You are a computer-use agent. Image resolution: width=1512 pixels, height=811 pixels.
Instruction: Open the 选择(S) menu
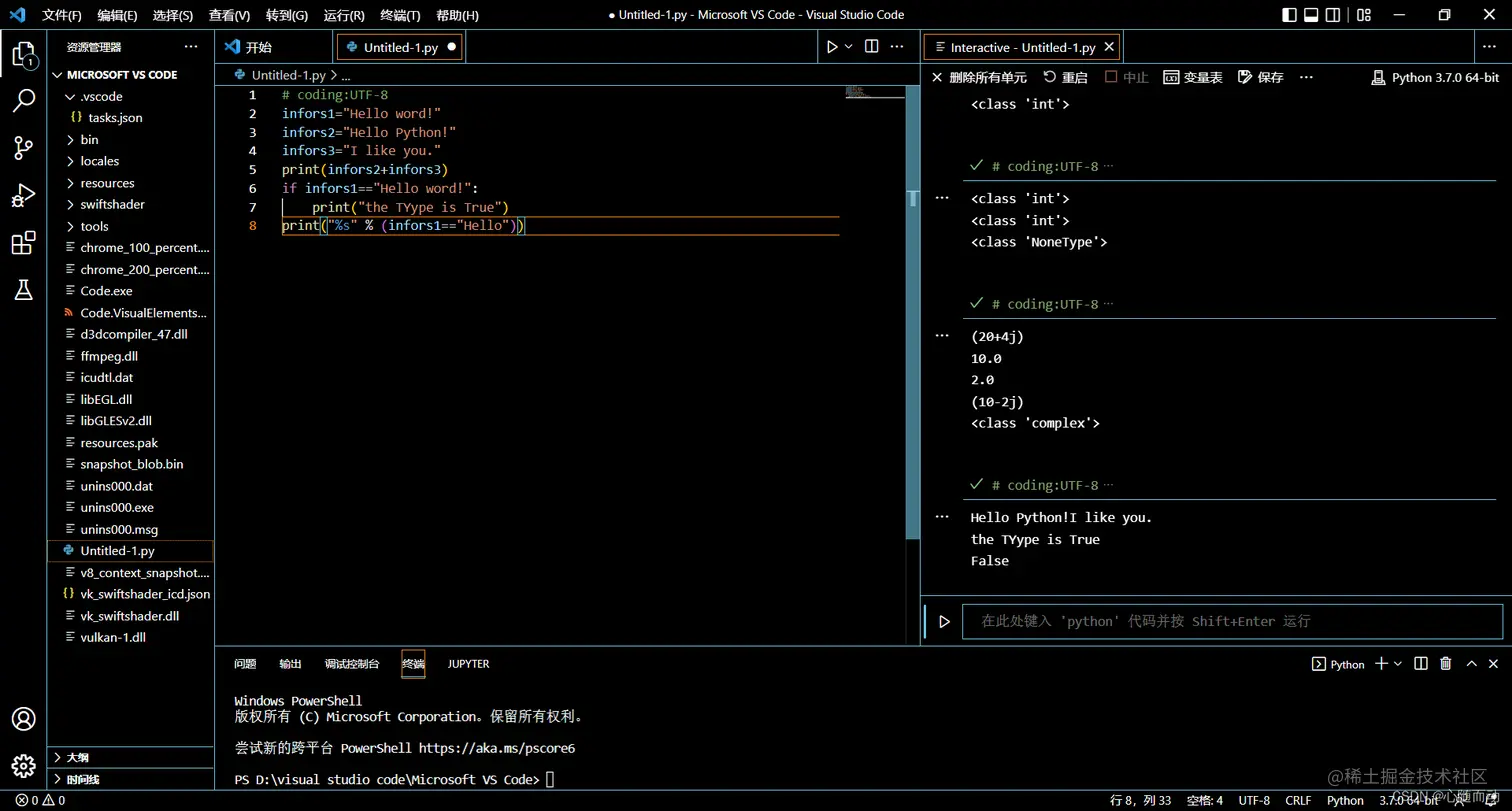coord(173,15)
